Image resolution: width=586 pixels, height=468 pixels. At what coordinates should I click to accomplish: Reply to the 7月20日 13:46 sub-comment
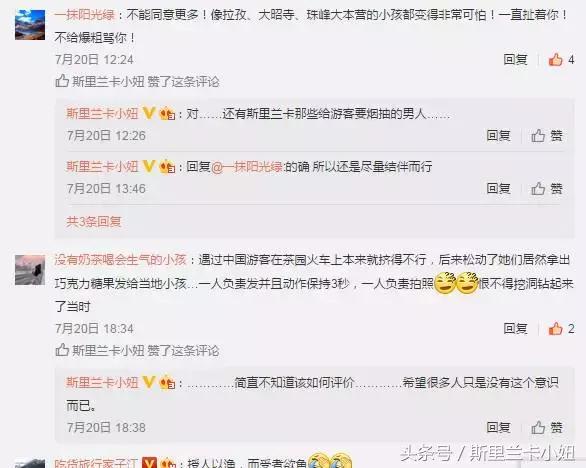point(499,189)
